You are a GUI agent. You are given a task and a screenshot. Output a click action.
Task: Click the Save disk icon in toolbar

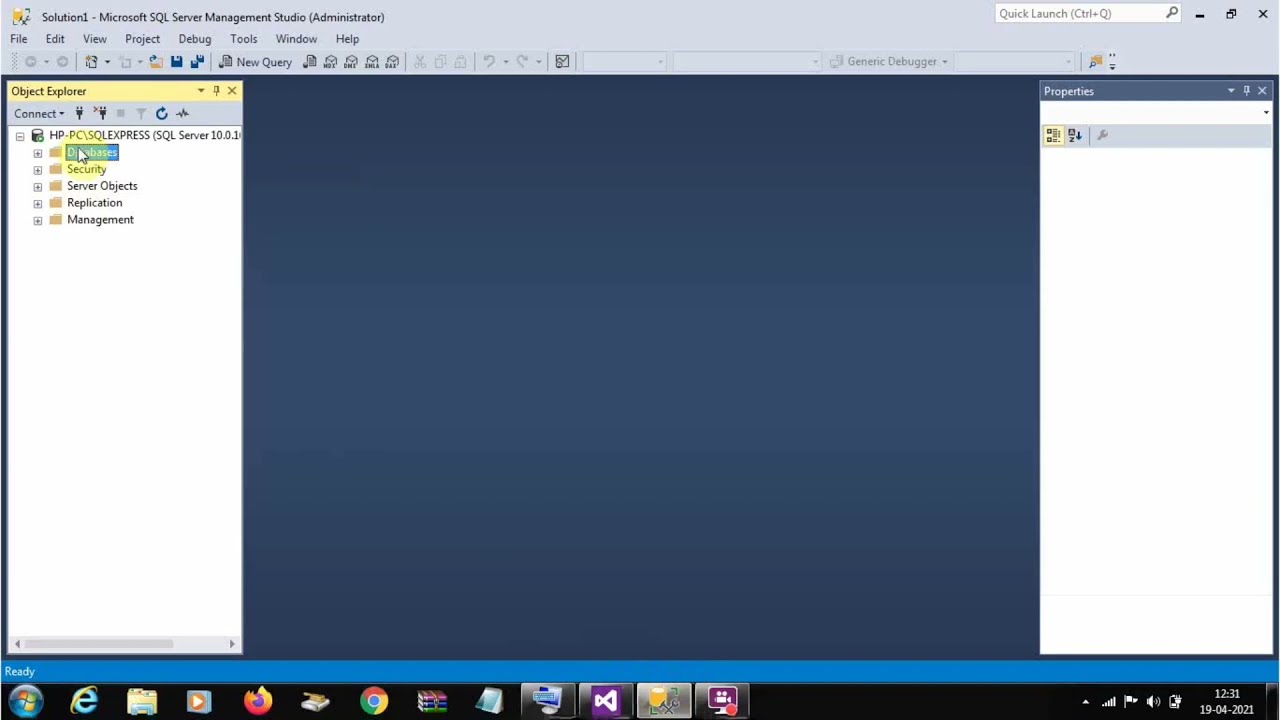click(176, 61)
